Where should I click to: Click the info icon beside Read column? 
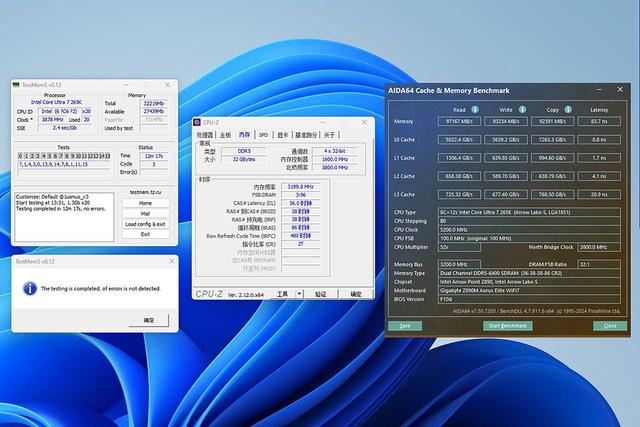474,110
